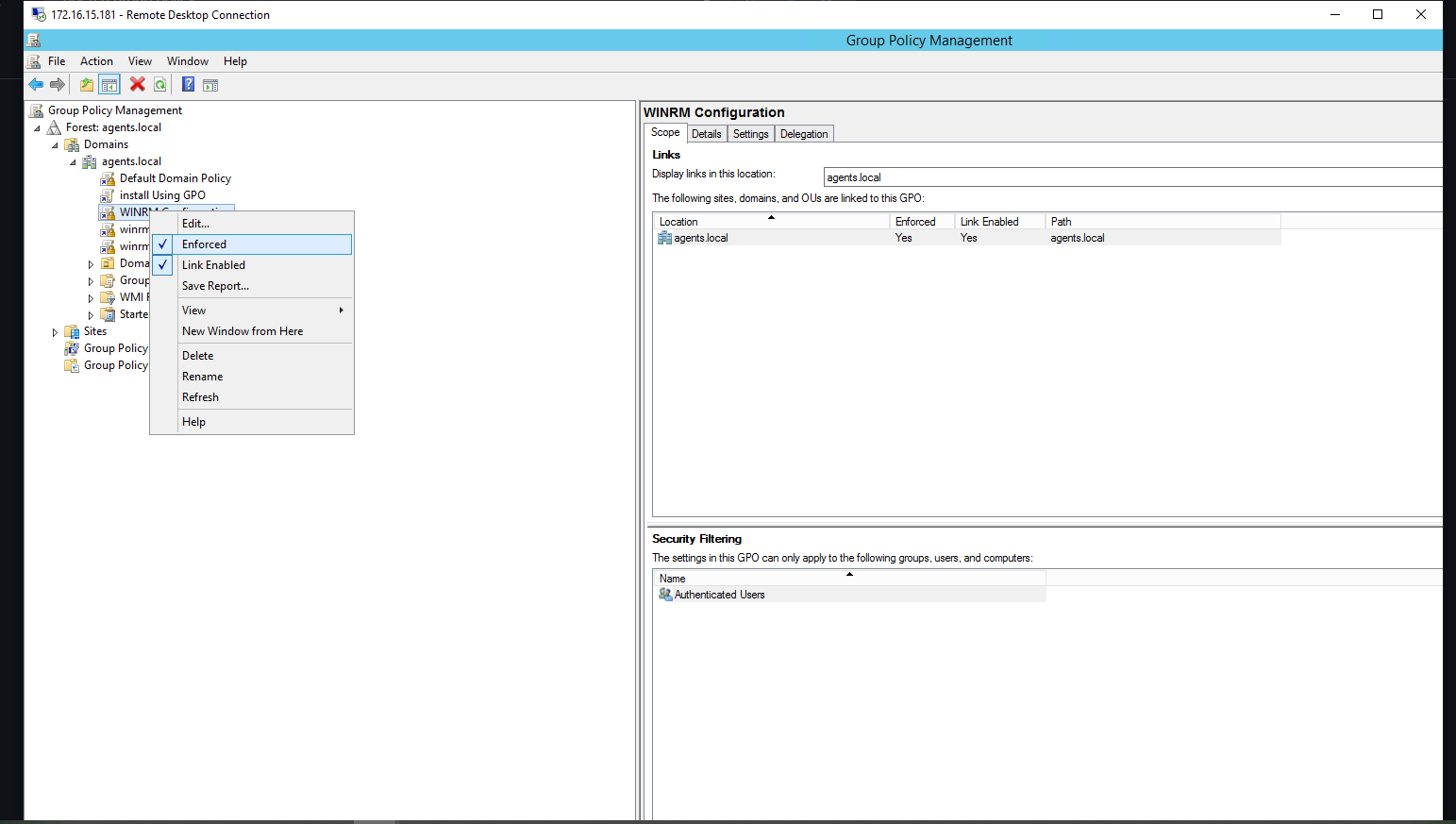Collapse the Forest: agents.local node
This screenshot has width=1456, height=824.
[37, 128]
